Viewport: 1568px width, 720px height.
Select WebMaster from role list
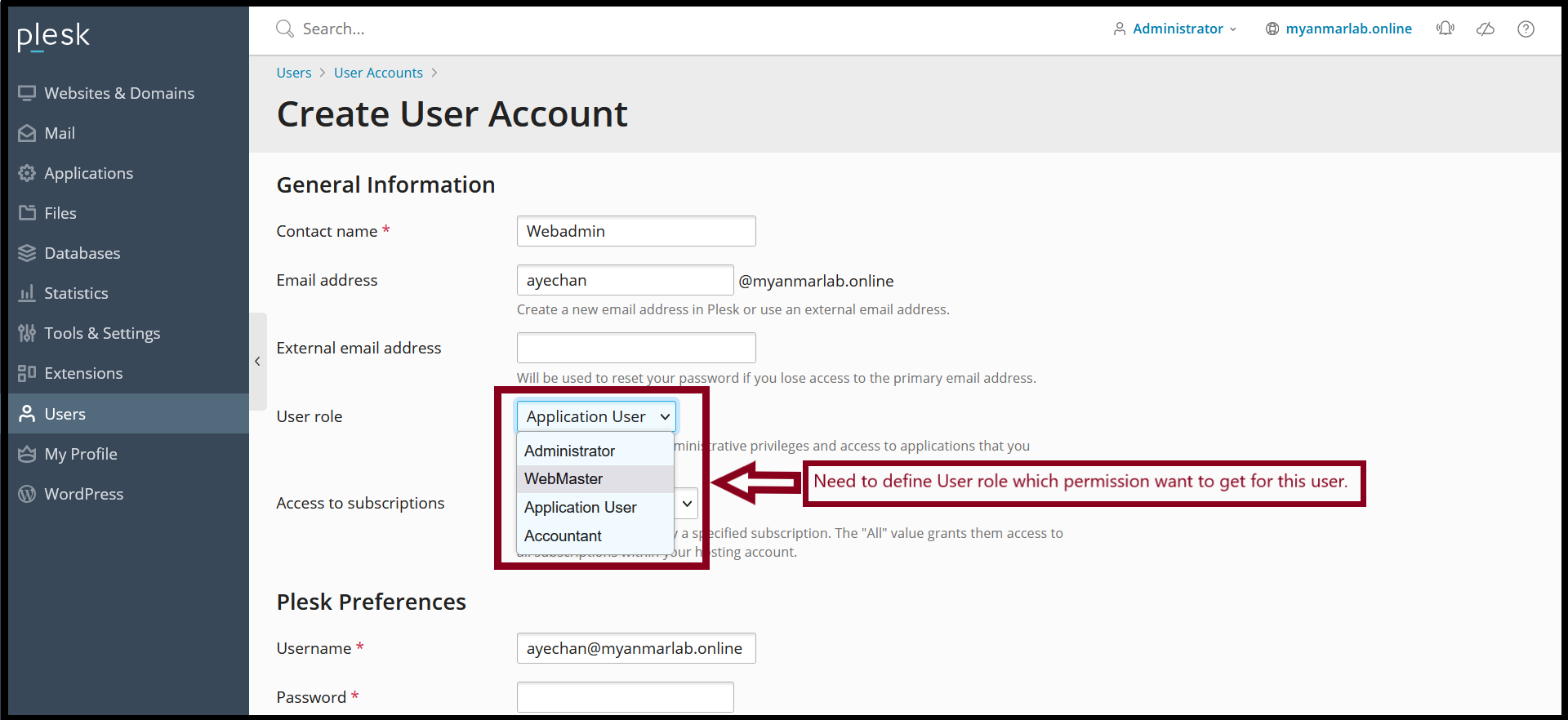click(563, 479)
